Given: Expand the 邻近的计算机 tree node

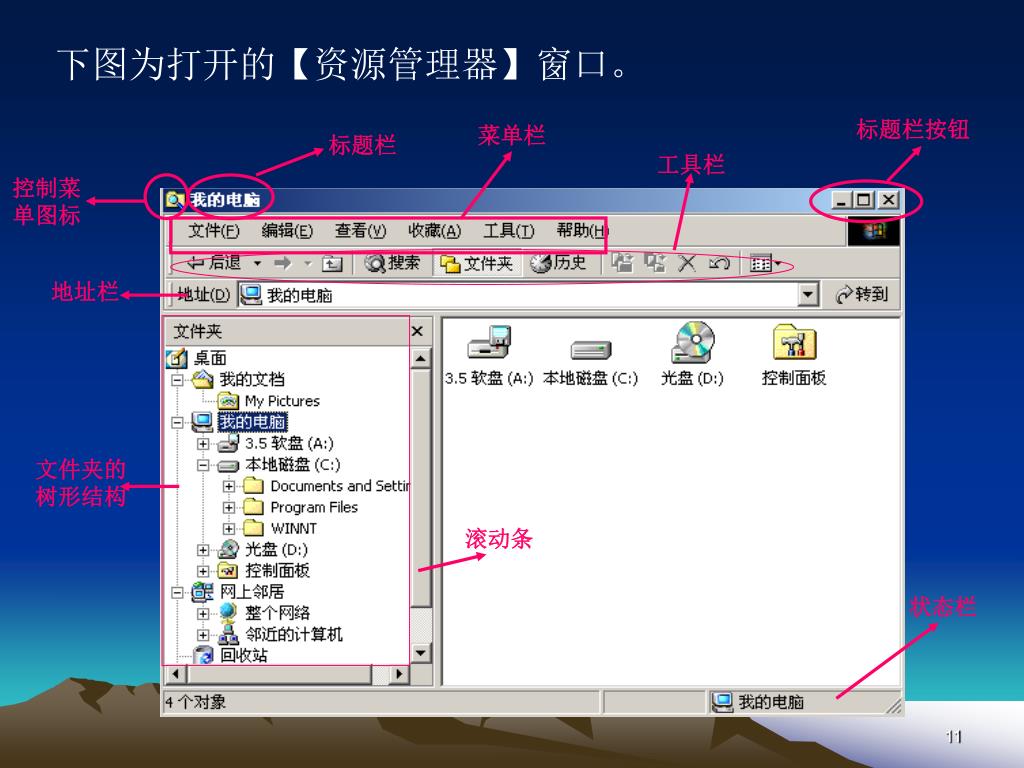Looking at the screenshot, I should coord(203,635).
